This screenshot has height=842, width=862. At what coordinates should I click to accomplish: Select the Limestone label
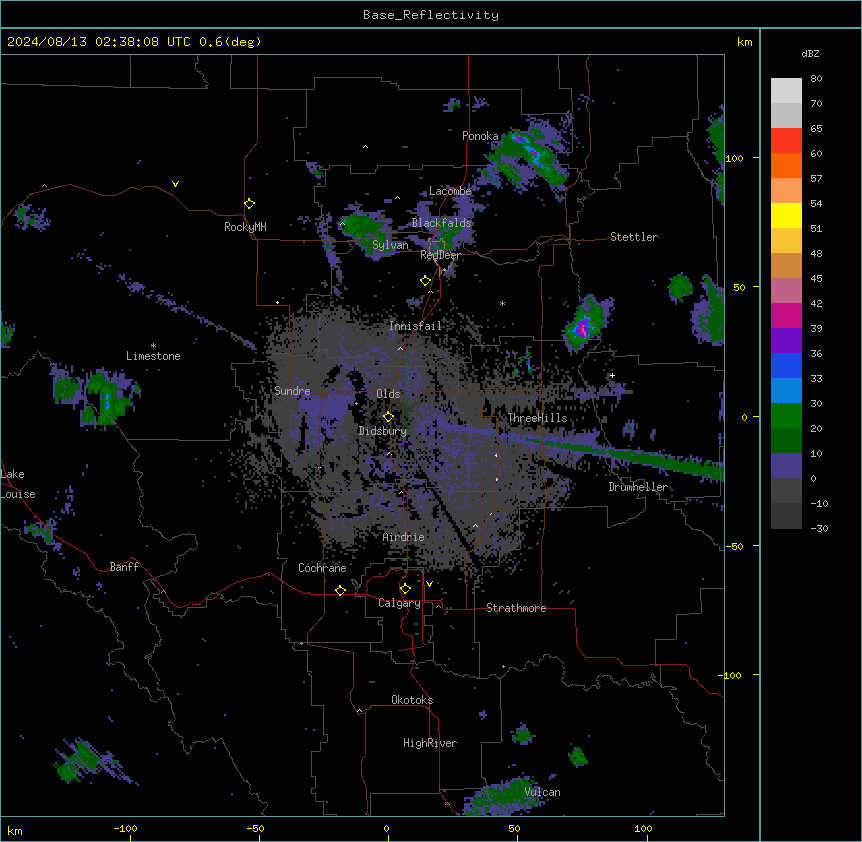pos(153,356)
